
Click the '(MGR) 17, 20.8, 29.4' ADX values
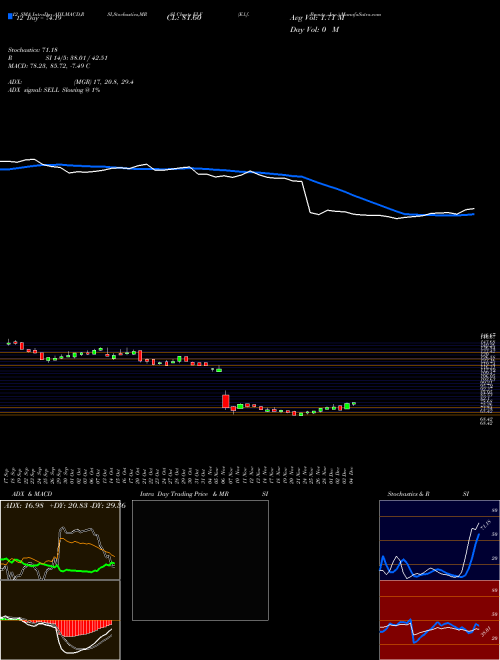tap(103, 82)
